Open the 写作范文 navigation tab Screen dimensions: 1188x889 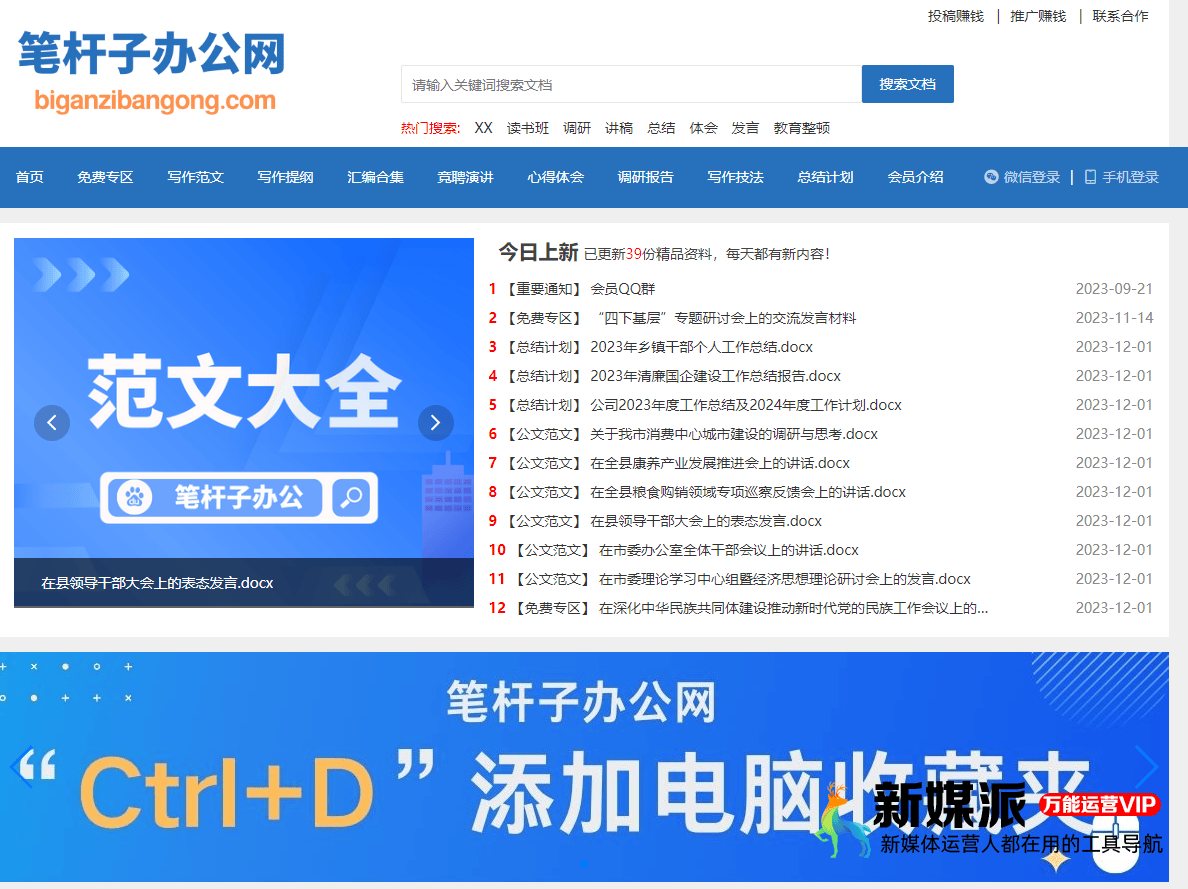(194, 177)
